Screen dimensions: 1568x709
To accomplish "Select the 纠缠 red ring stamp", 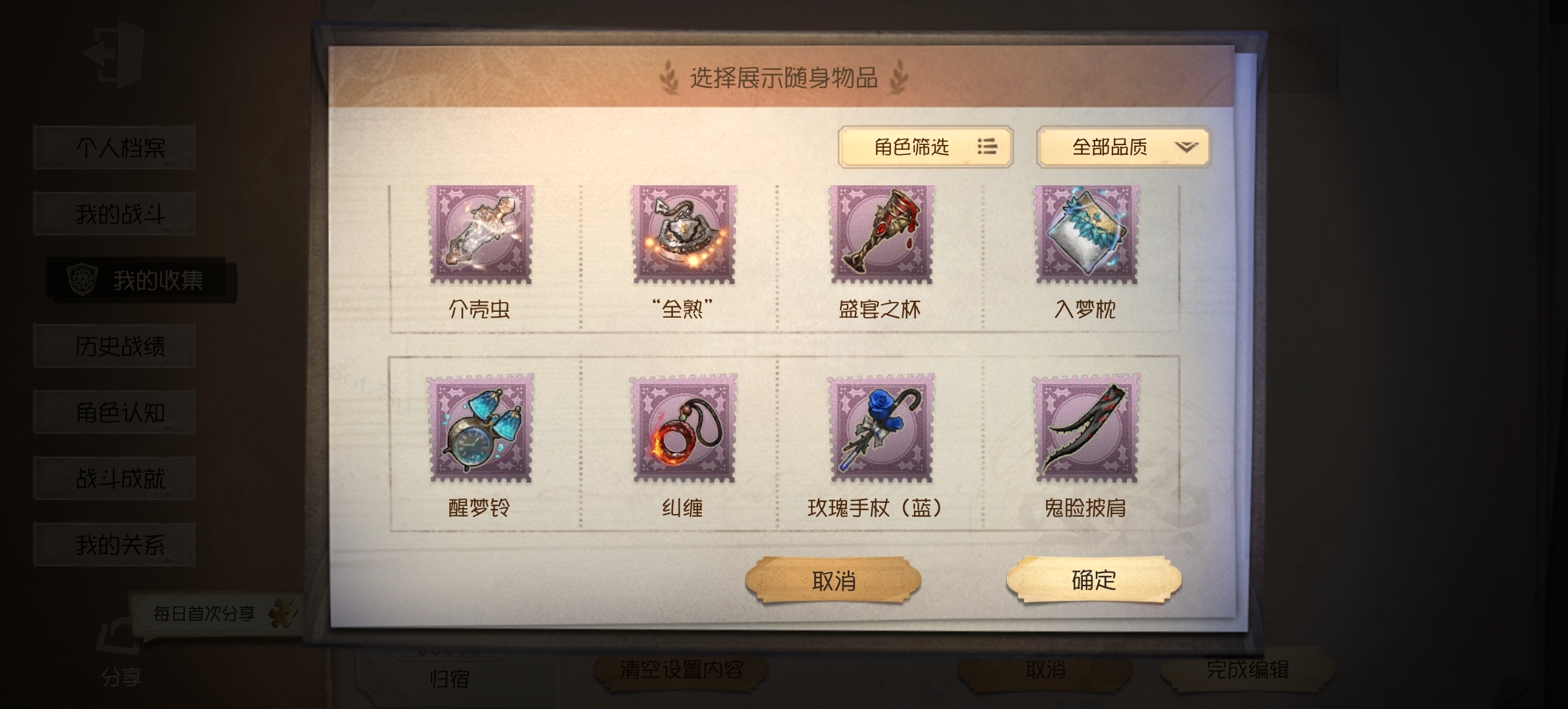I will 684,428.
